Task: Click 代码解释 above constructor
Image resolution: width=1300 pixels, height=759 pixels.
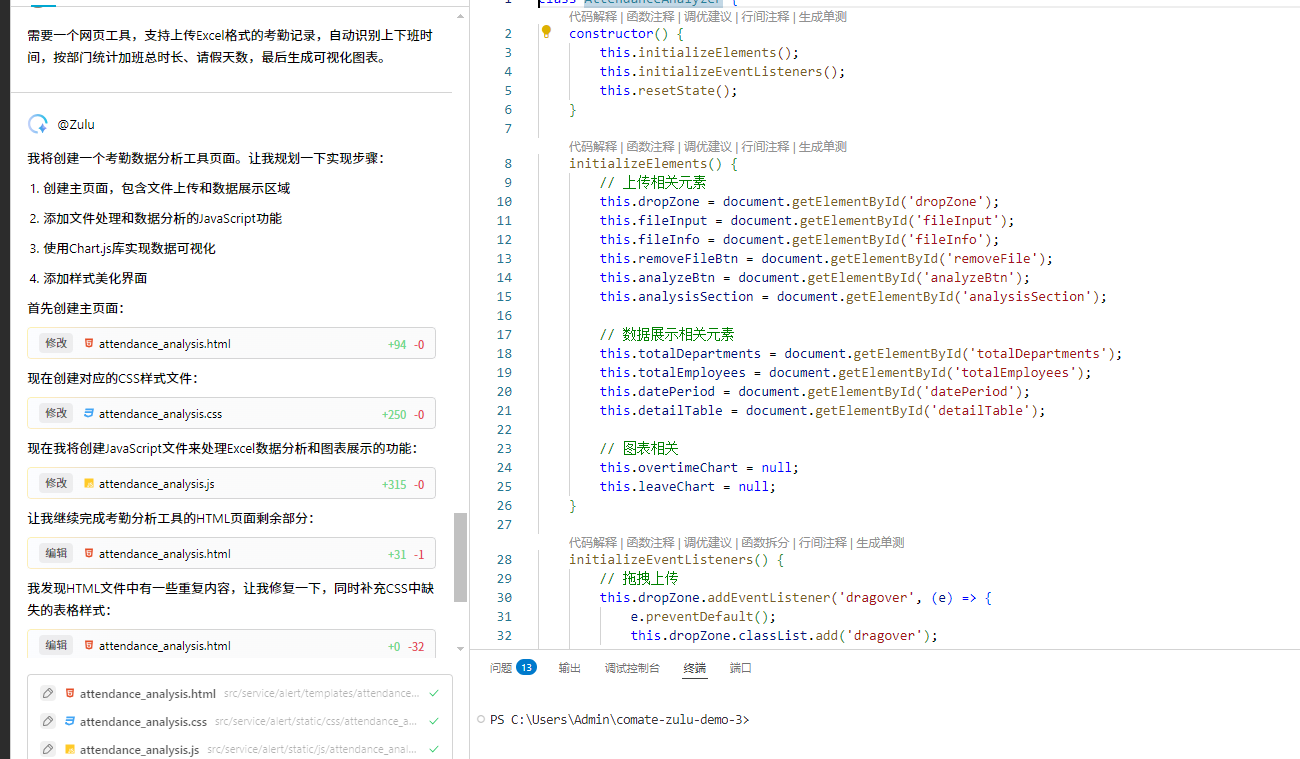Action: coord(593,16)
